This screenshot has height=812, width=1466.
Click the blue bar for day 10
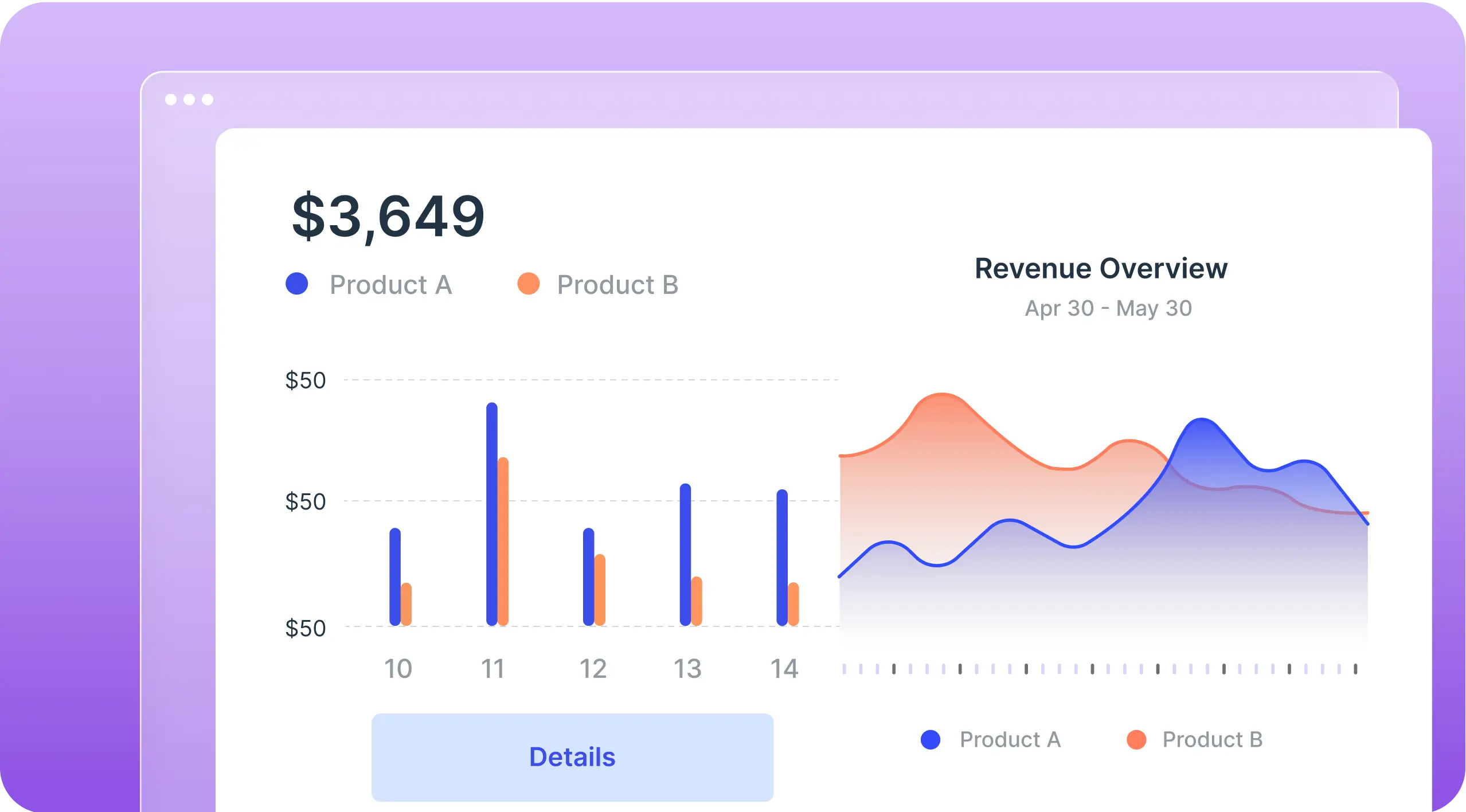(x=395, y=576)
